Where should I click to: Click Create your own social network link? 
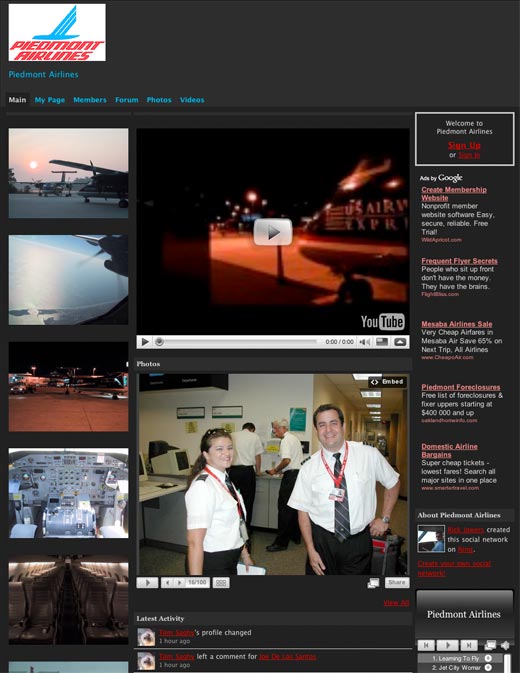coord(454,568)
